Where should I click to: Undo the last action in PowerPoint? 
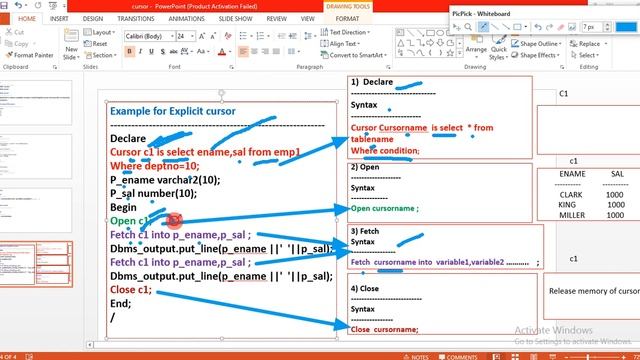pos(18,6)
